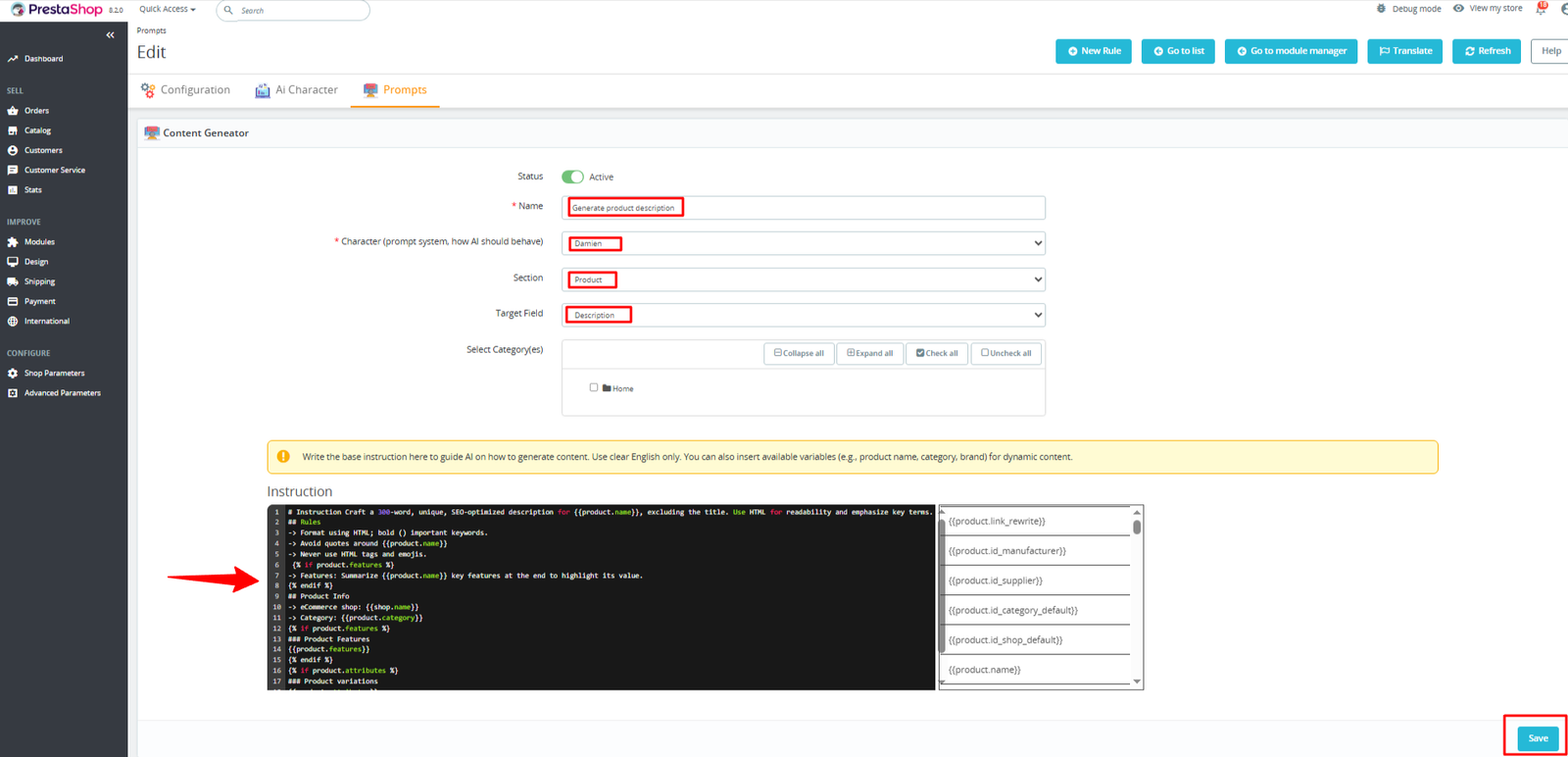
Task: Click the New Rule button
Action: (x=1094, y=51)
